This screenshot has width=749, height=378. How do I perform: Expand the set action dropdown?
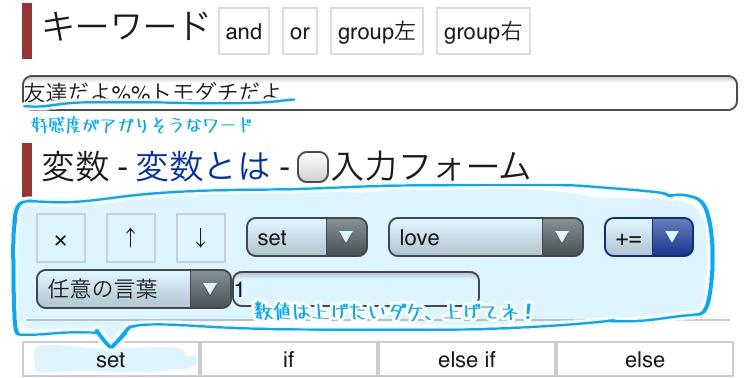tap(307, 237)
